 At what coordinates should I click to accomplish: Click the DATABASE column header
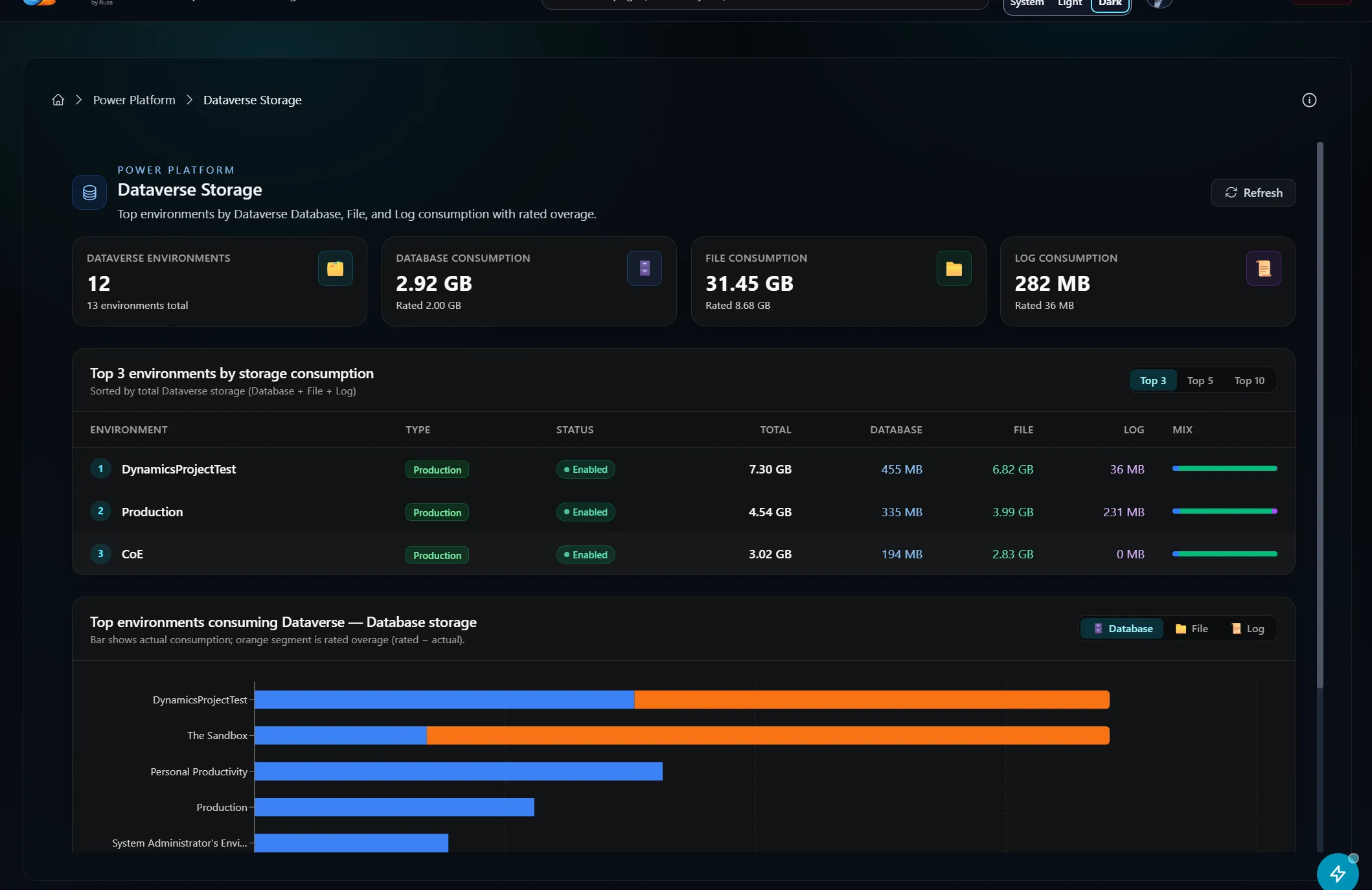click(x=897, y=429)
